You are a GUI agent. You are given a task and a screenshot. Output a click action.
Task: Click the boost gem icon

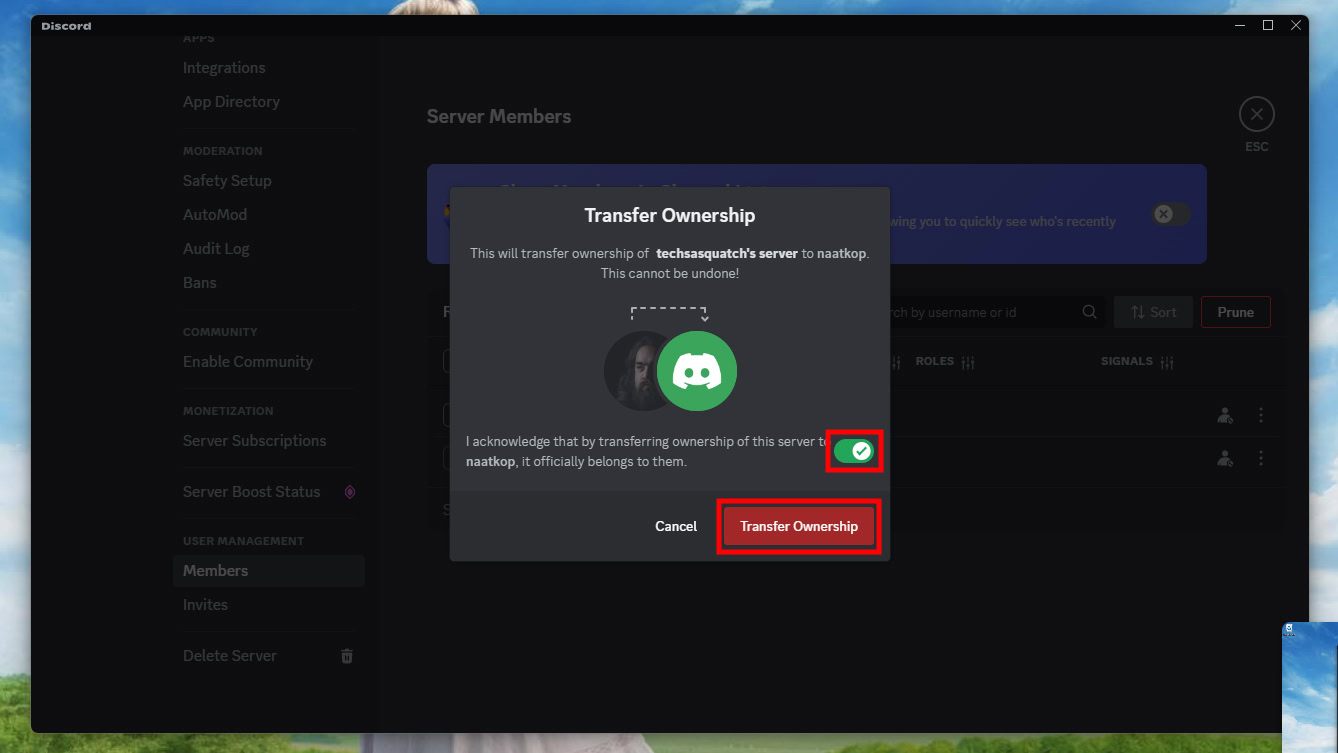(x=349, y=492)
